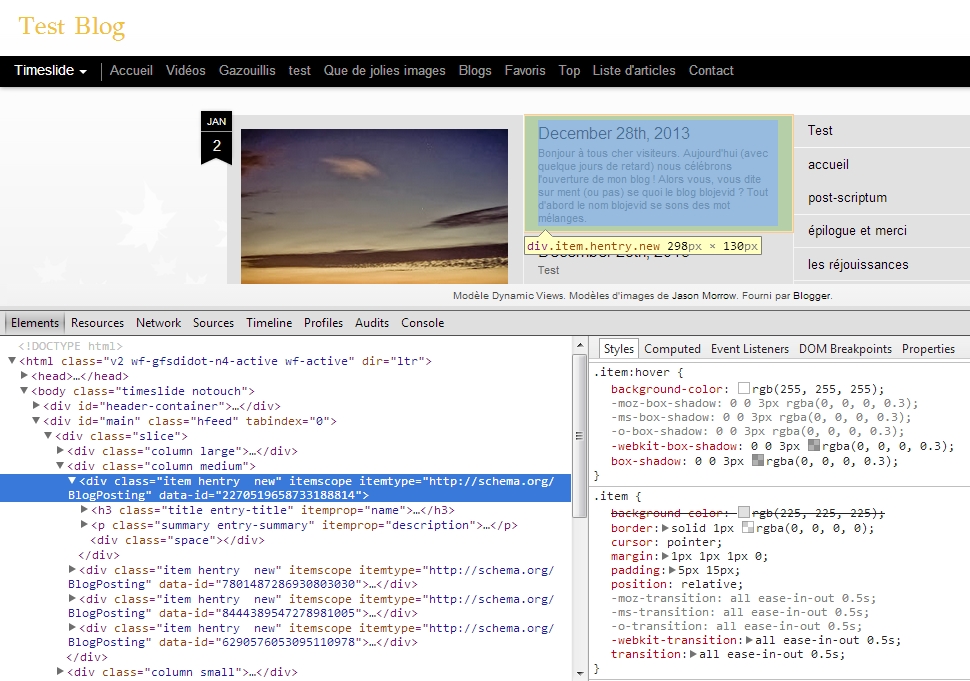The height and width of the screenshot is (681, 970).
Task: Collapse the column medium div
Action: 60,465
